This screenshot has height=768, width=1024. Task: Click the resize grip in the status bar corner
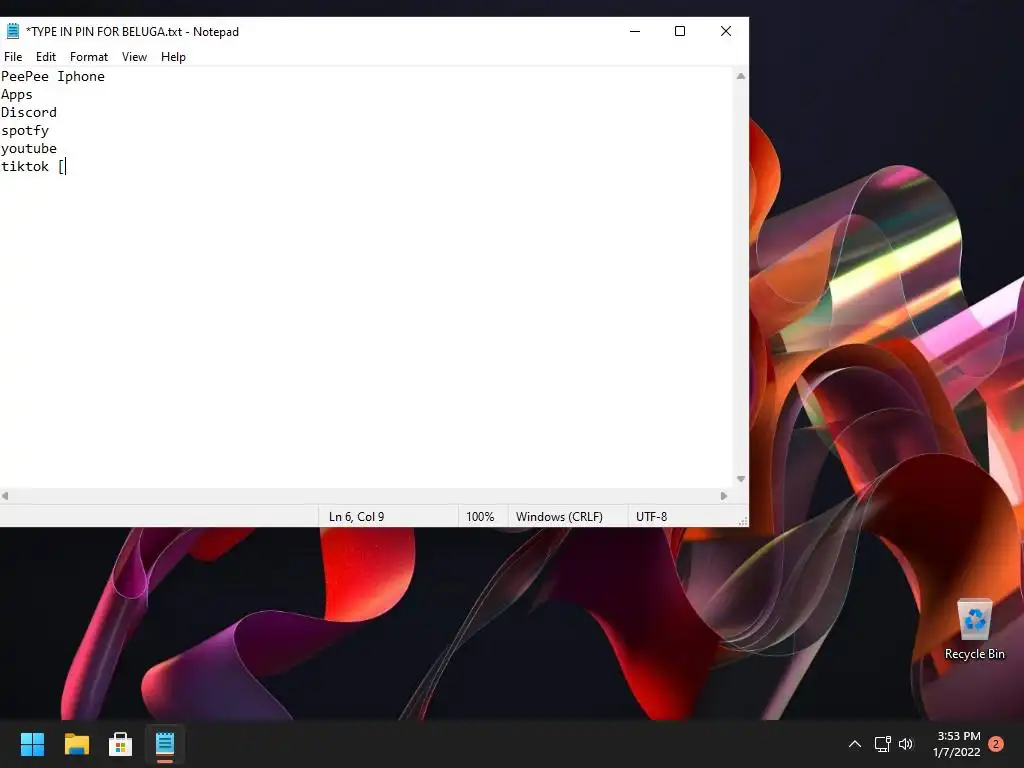coord(743,521)
